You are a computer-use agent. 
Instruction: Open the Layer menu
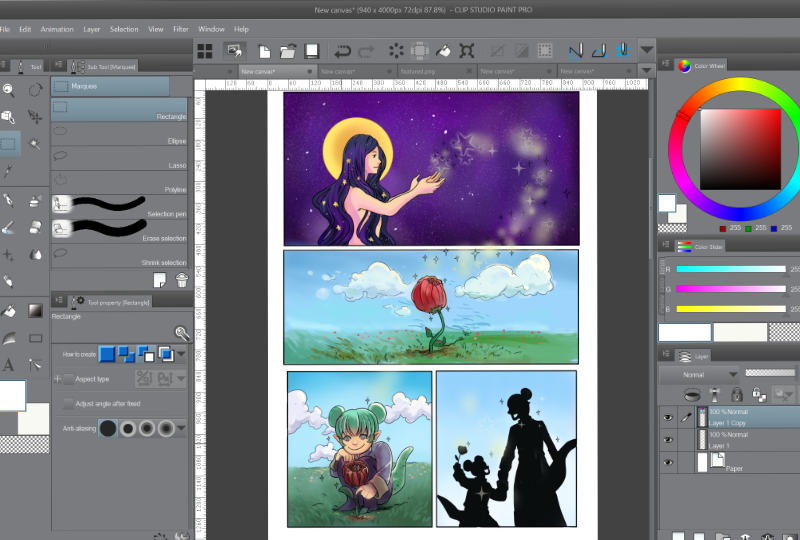pyautogui.click(x=92, y=29)
